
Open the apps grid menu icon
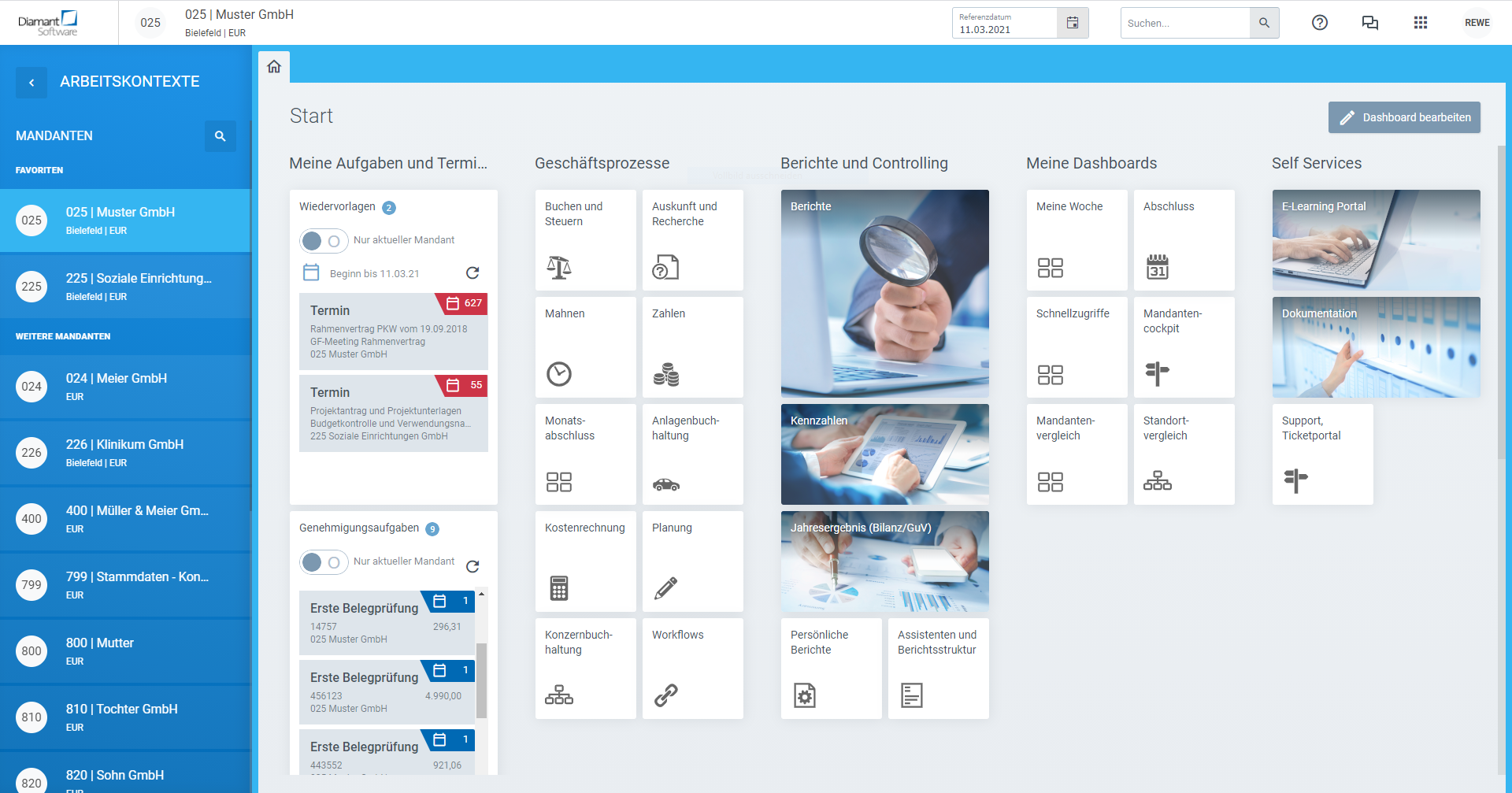(x=1421, y=23)
